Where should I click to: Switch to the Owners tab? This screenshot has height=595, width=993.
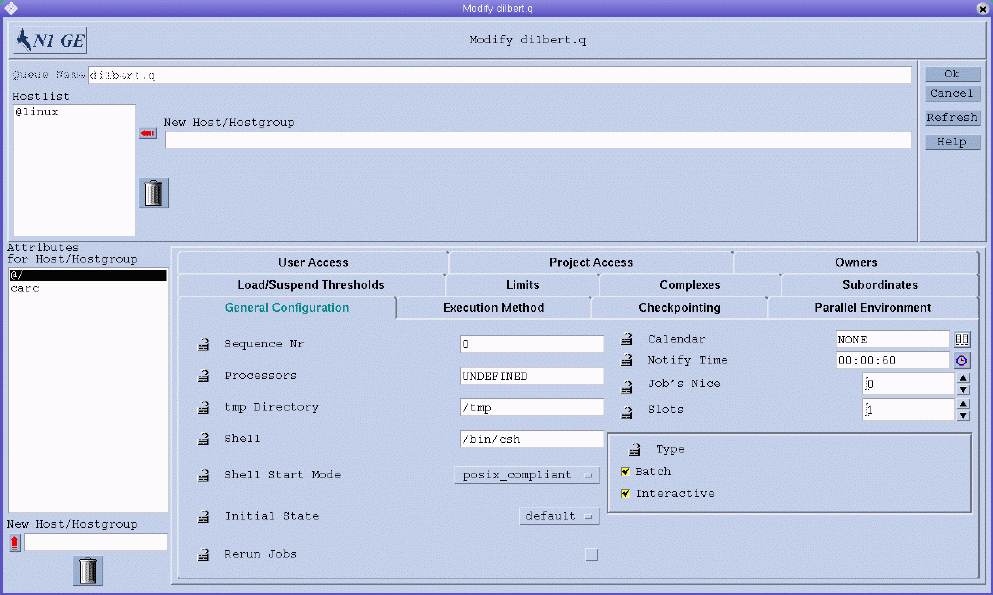click(x=856, y=263)
